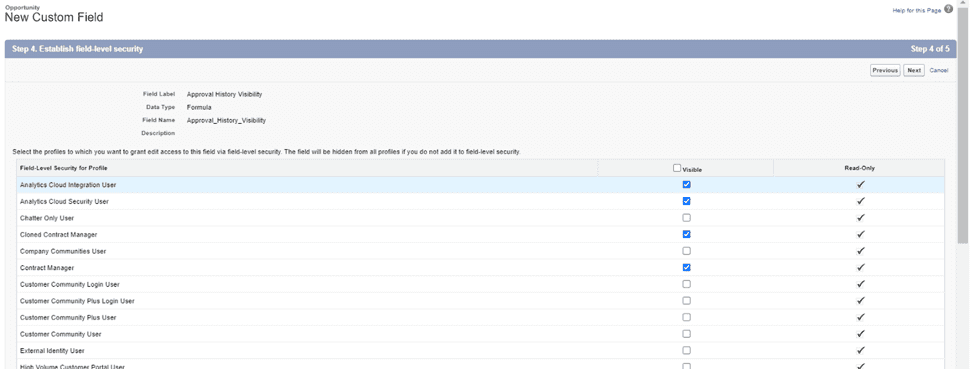The height and width of the screenshot is (369, 975).
Task: Toggle the Visible header select-all checkbox
Action: (x=677, y=168)
